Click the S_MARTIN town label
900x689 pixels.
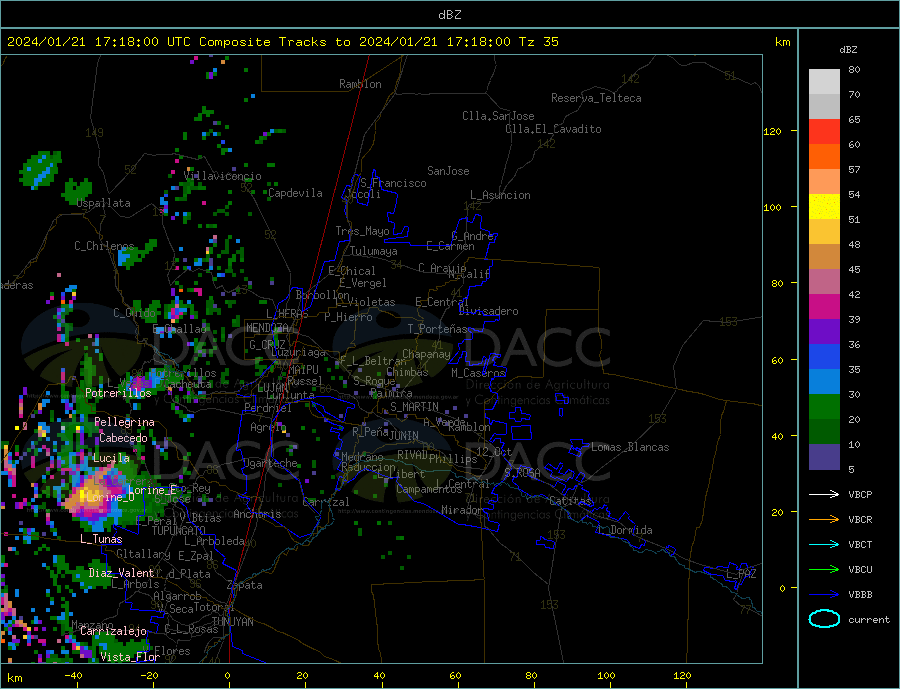coord(414,407)
